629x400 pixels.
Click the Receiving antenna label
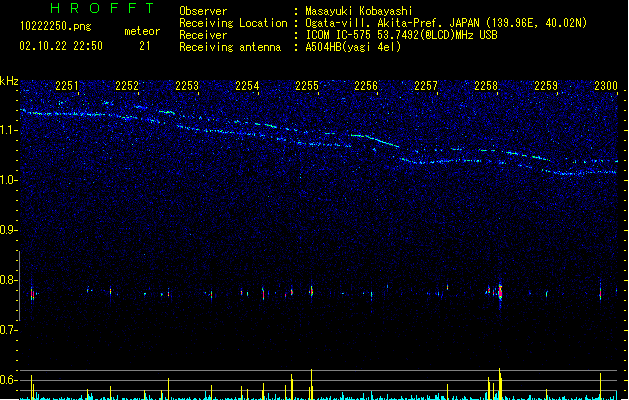[230, 47]
